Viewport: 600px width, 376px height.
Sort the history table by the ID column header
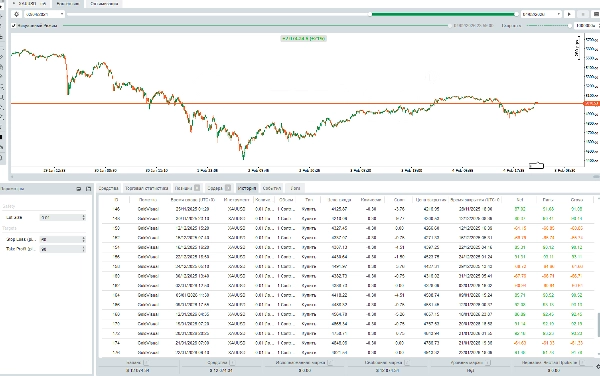(116, 200)
